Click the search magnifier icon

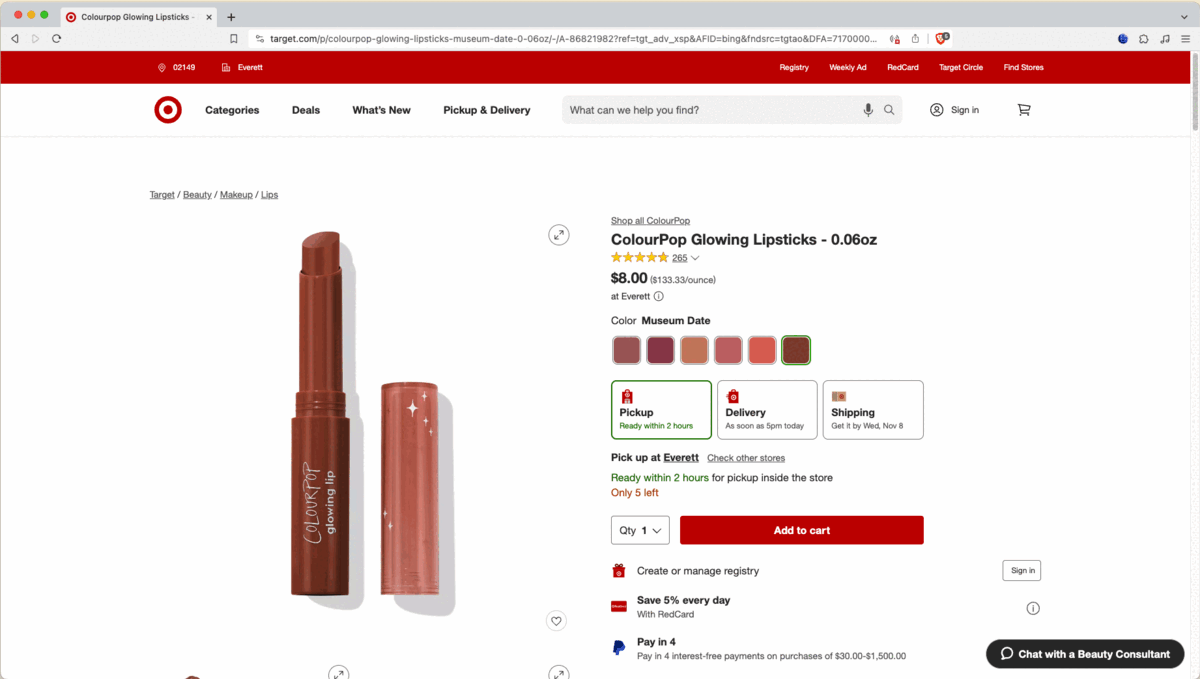(x=889, y=110)
